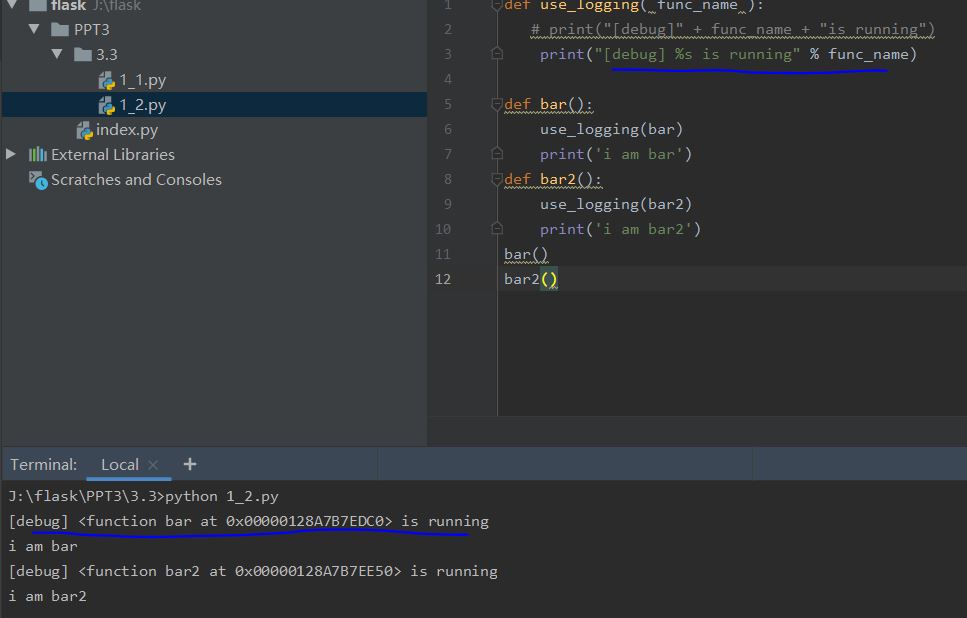Open index.py in the project tree

[127, 130]
